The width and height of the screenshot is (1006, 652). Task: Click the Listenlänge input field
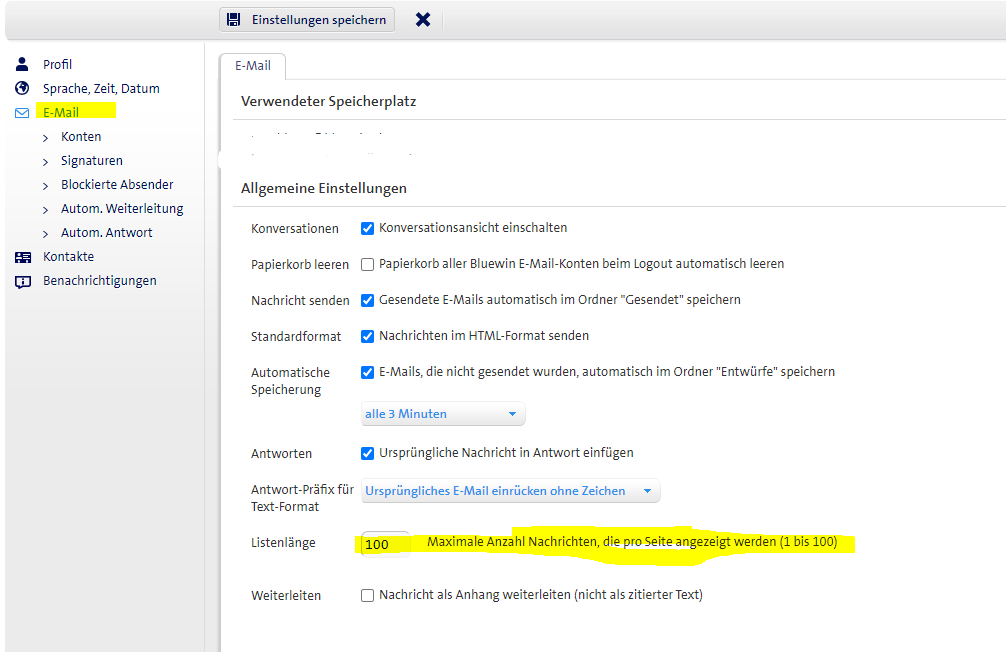(385, 544)
